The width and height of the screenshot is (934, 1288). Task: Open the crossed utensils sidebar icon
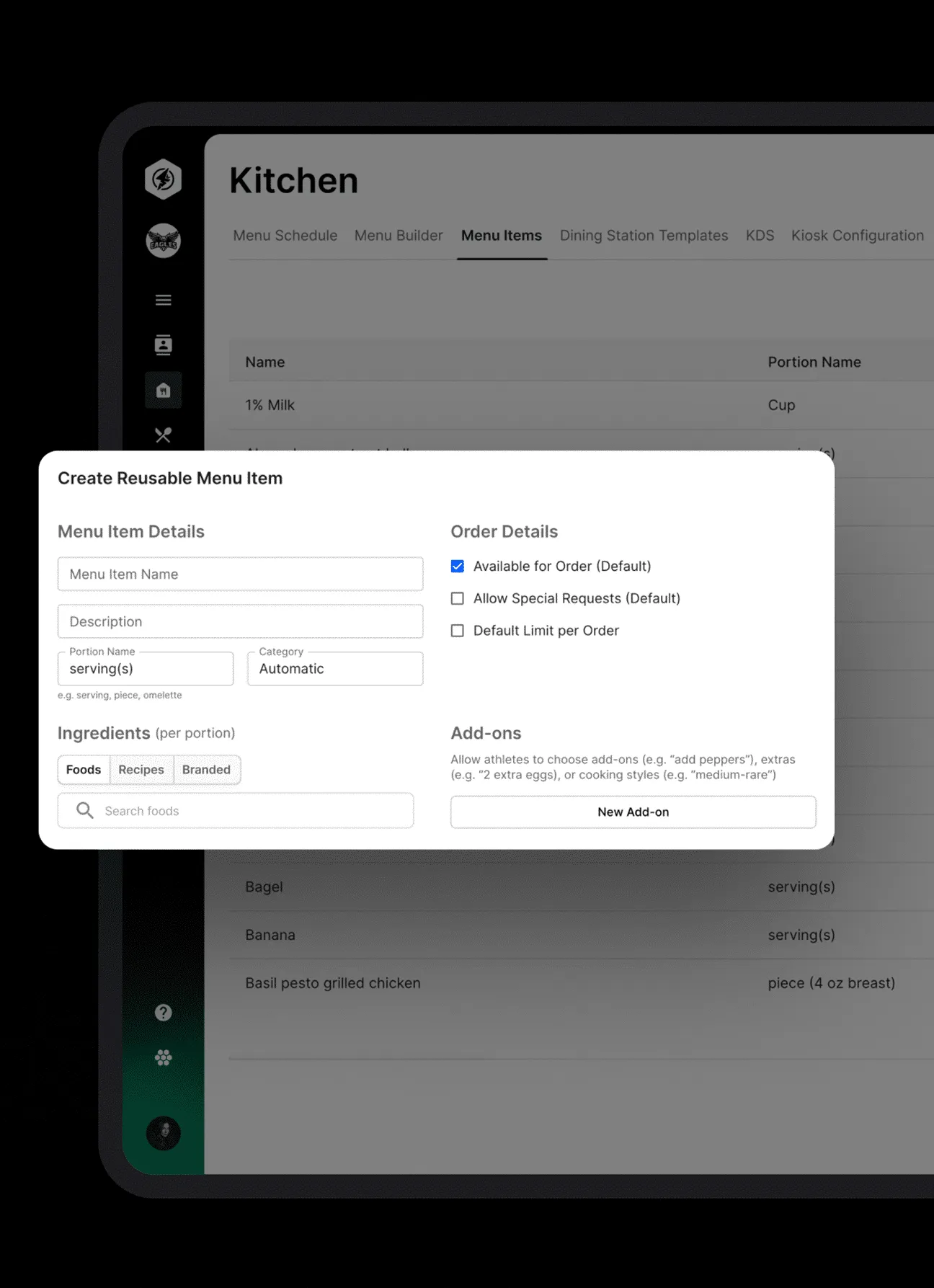[163, 435]
